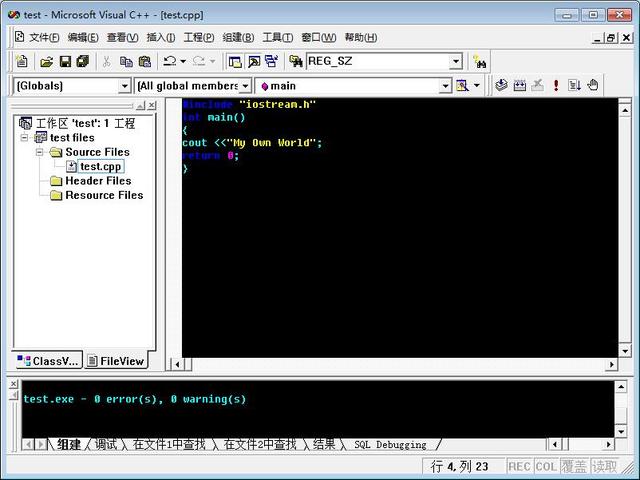The image size is (640, 480).
Task: Select the 组建 output tab
Action: [x=69, y=444]
